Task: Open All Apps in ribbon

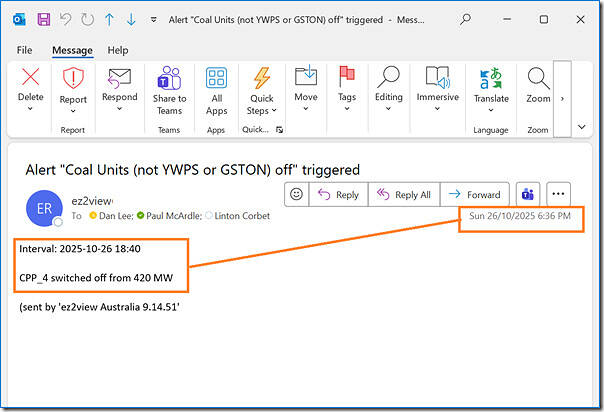Action: click(217, 90)
